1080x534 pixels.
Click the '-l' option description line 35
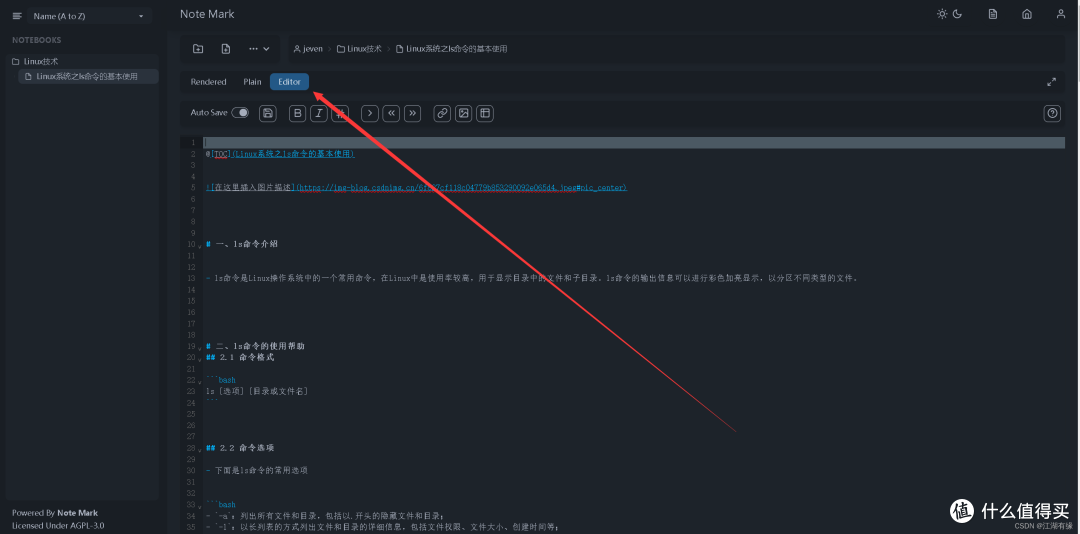coord(382,527)
